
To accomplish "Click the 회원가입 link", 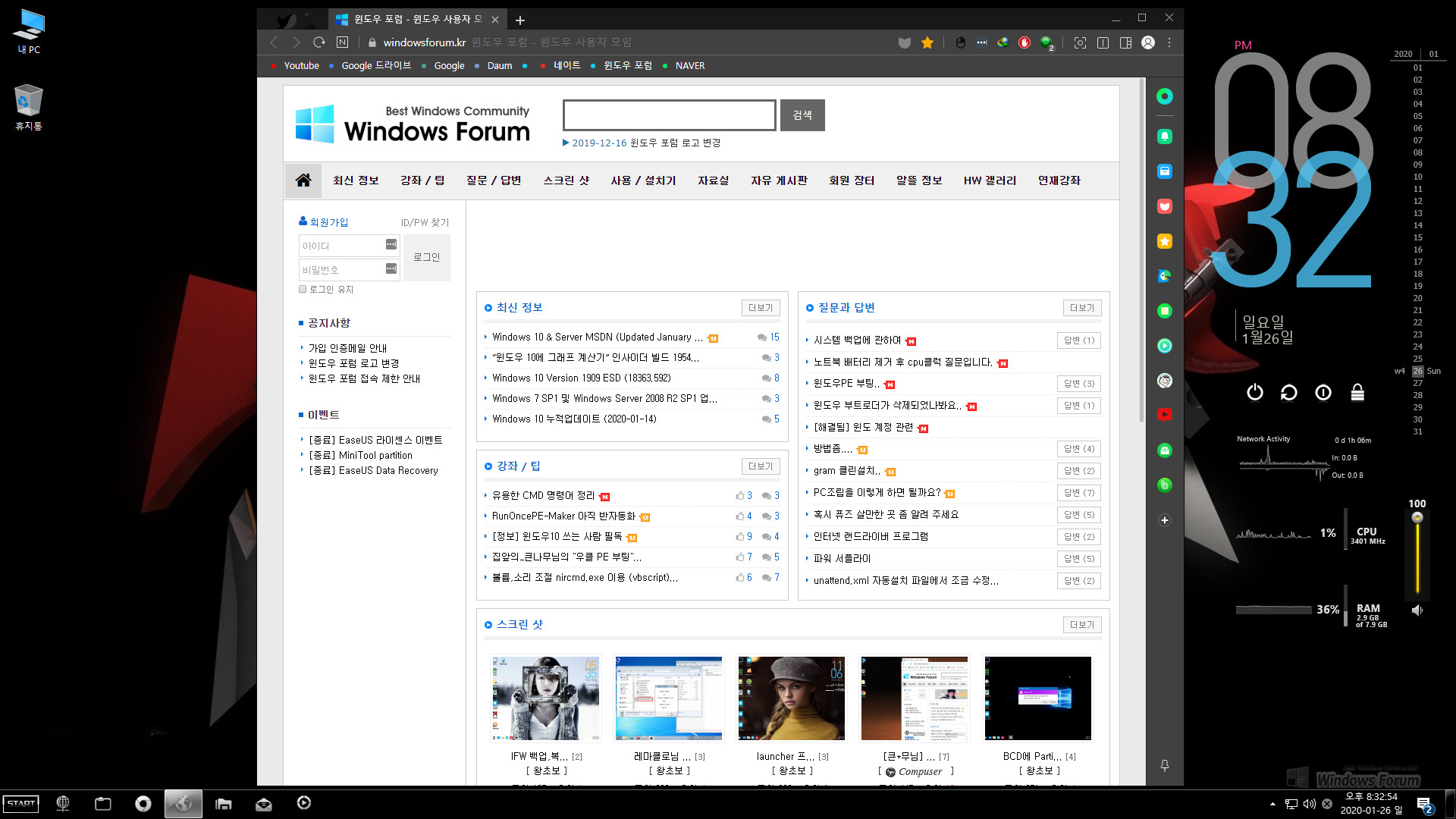I will (325, 222).
